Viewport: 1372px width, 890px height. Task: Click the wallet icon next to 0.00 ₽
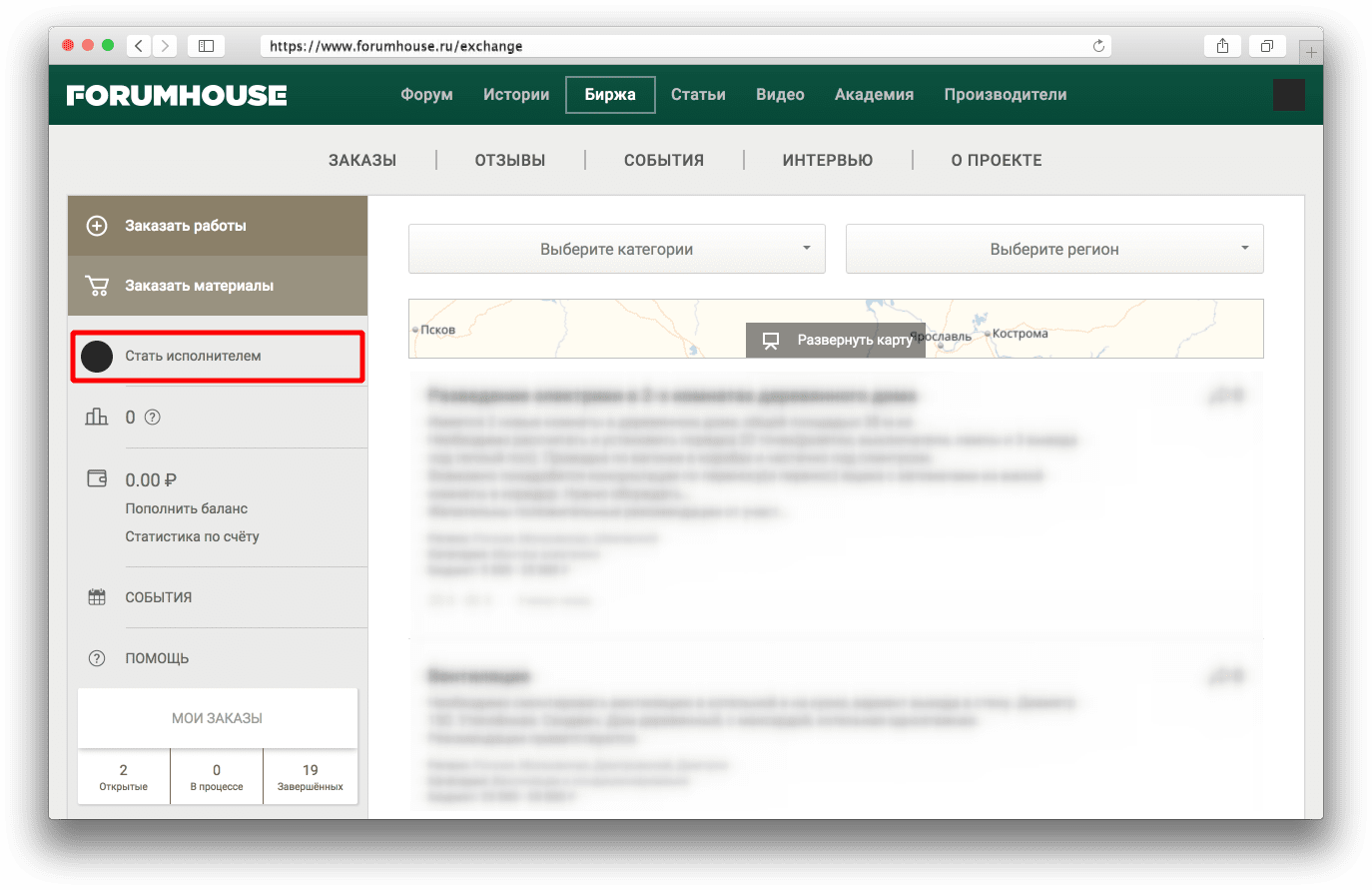point(97,478)
